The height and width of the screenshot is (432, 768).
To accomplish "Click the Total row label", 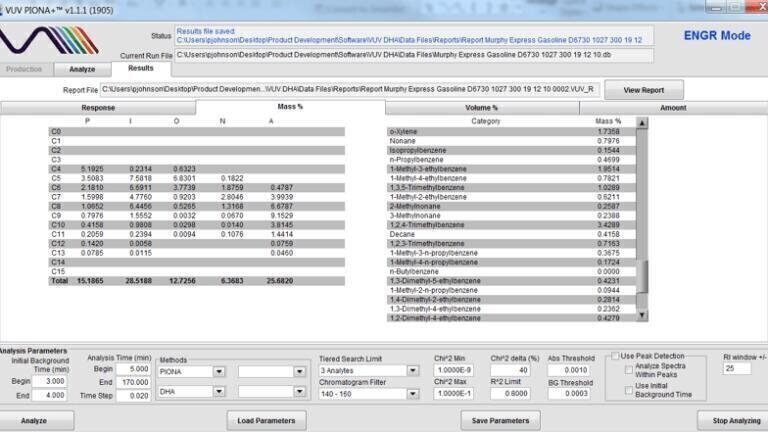I will 59,281.
